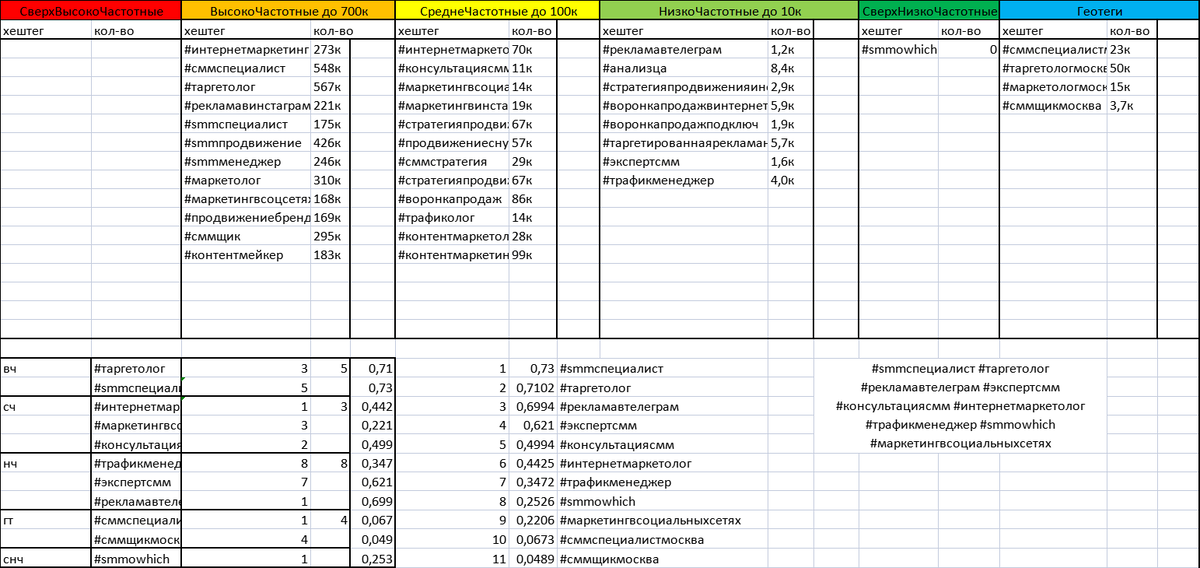
Task: Select the 'гт' row label cell
Action: [x=45, y=521]
